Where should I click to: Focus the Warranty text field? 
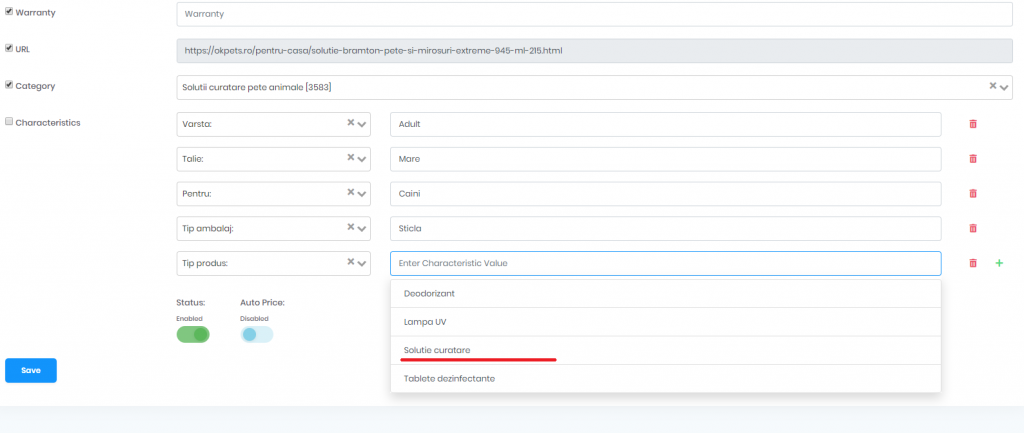point(594,14)
